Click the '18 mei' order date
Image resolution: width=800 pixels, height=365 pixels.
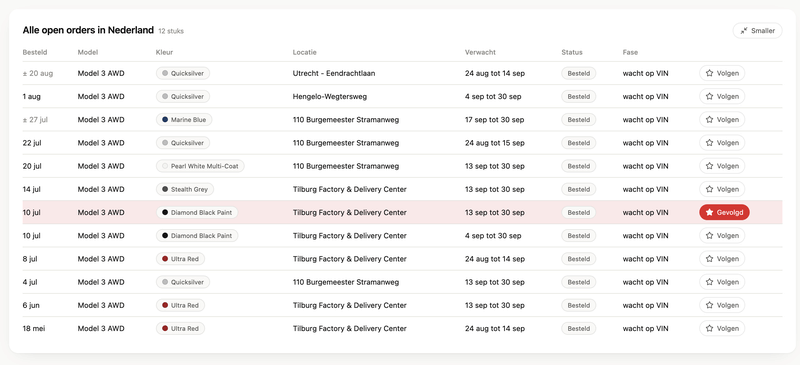click(34, 328)
